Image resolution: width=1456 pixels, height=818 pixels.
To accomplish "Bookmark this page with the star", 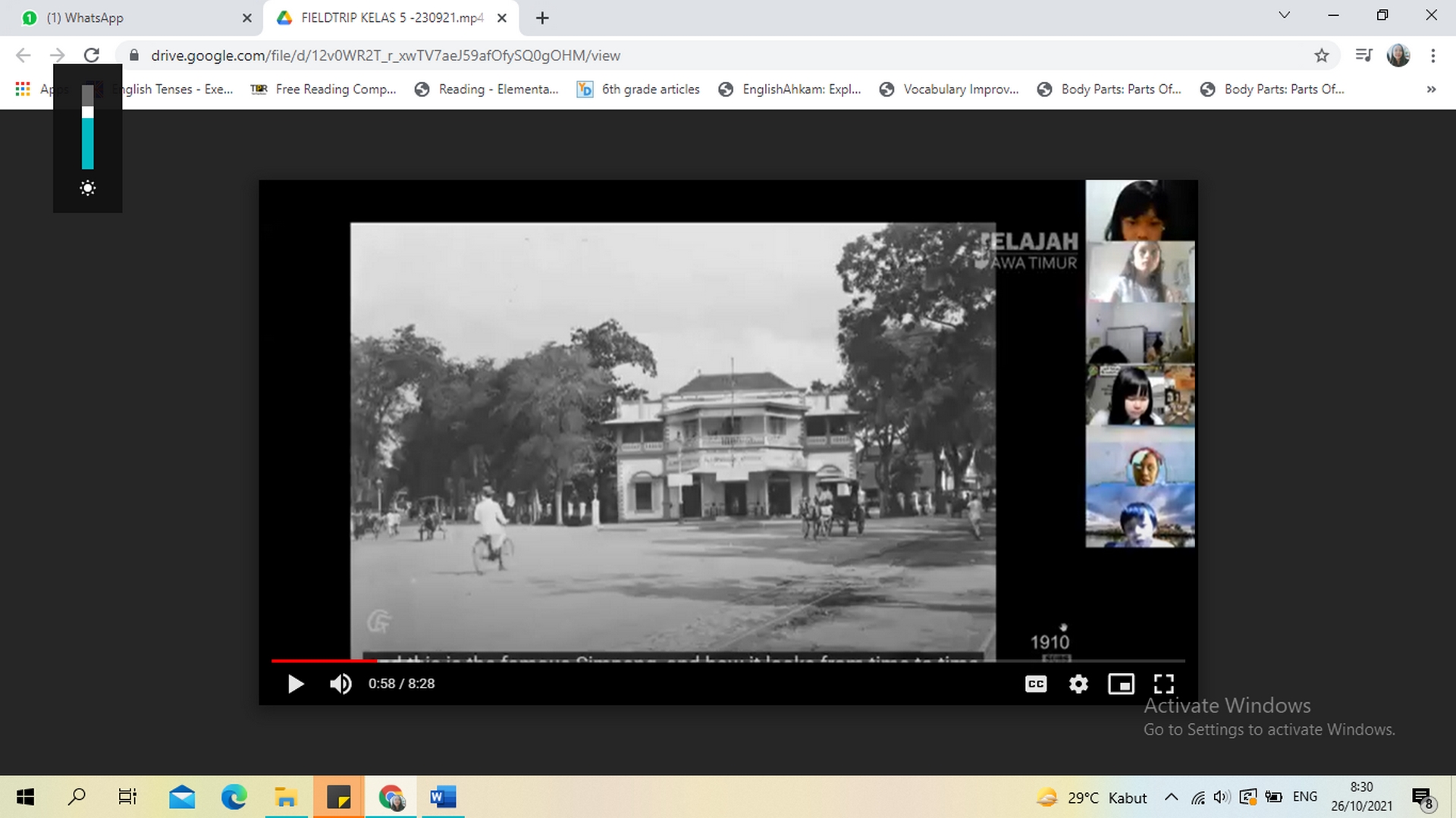I will 1321,55.
